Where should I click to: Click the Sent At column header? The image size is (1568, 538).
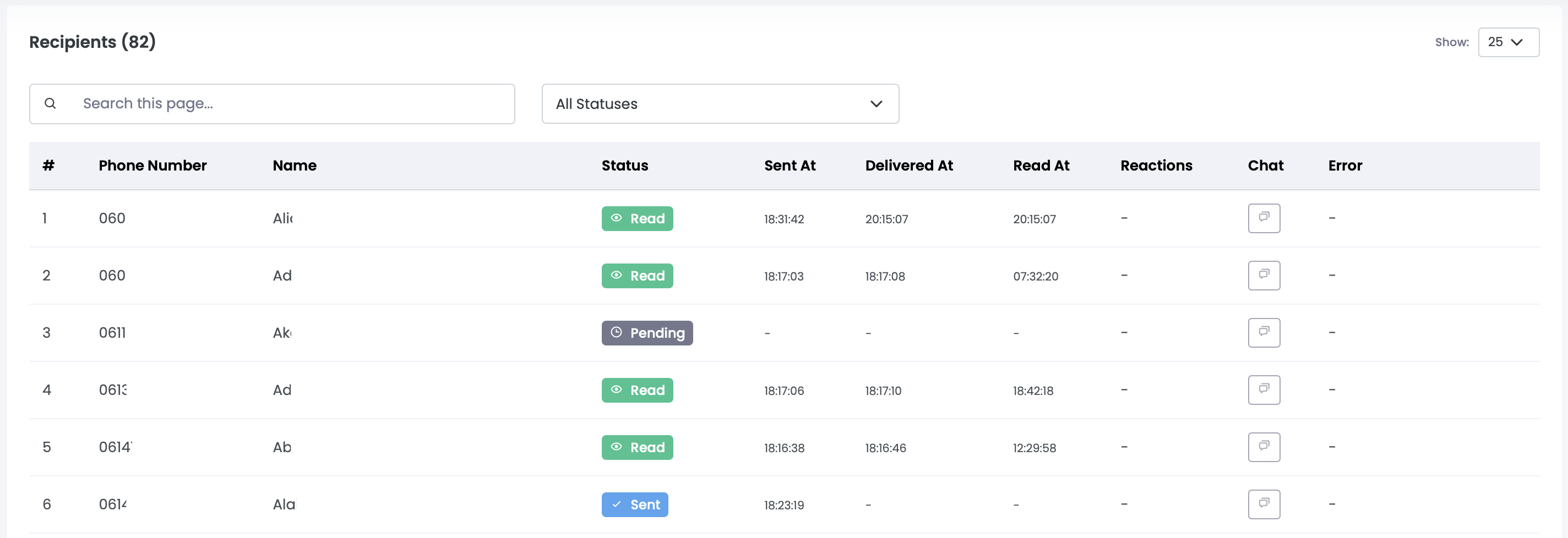pos(790,166)
